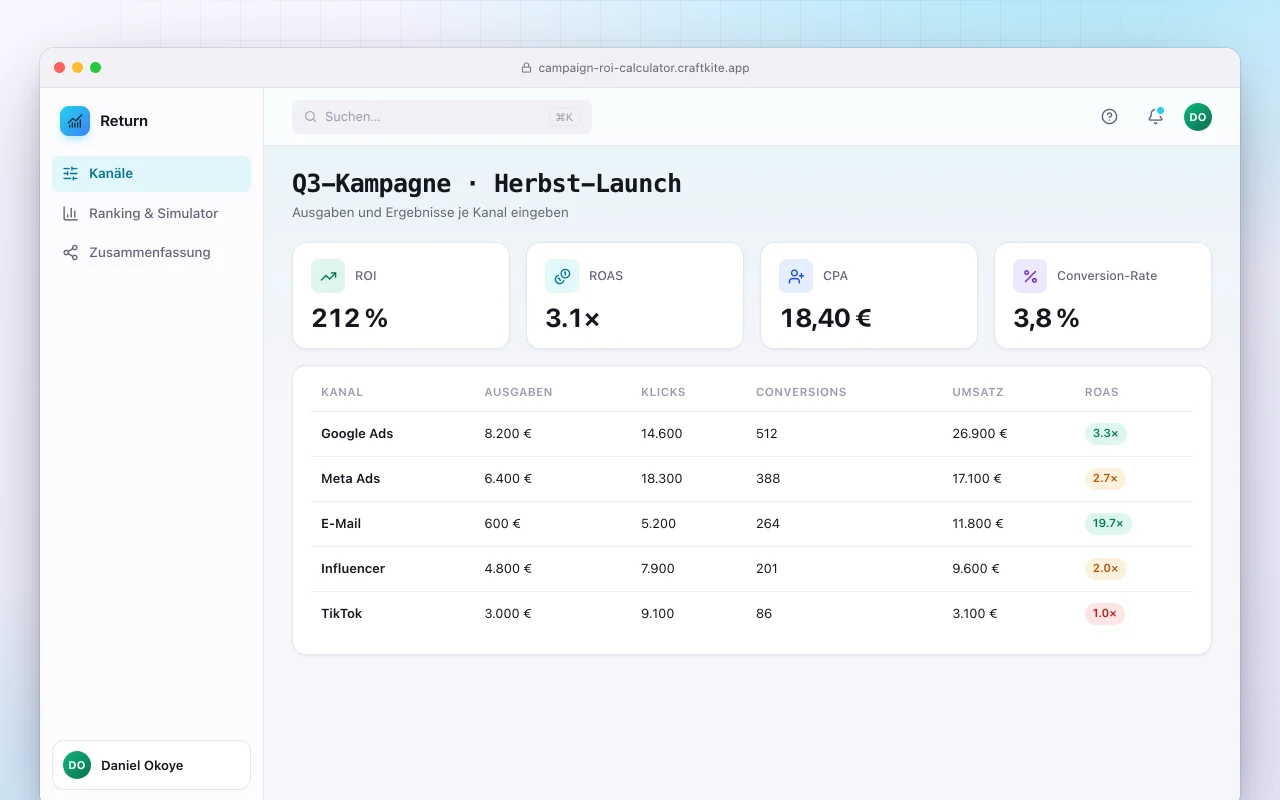This screenshot has height=800, width=1280.
Task: Click the KLICKS column header
Action: [663, 392]
